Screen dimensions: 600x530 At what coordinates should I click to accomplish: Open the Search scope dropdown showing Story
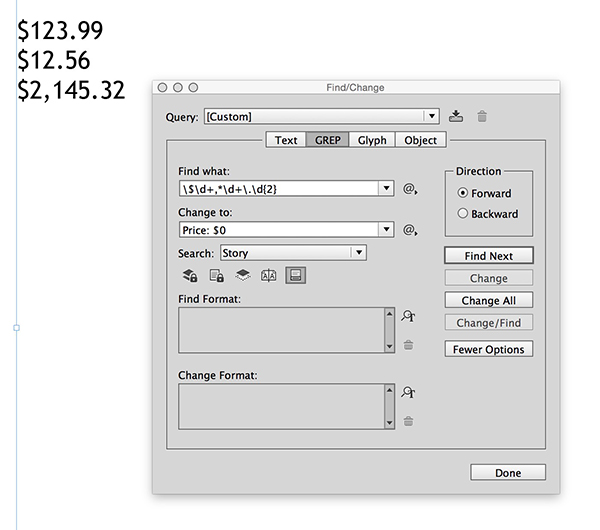293,253
